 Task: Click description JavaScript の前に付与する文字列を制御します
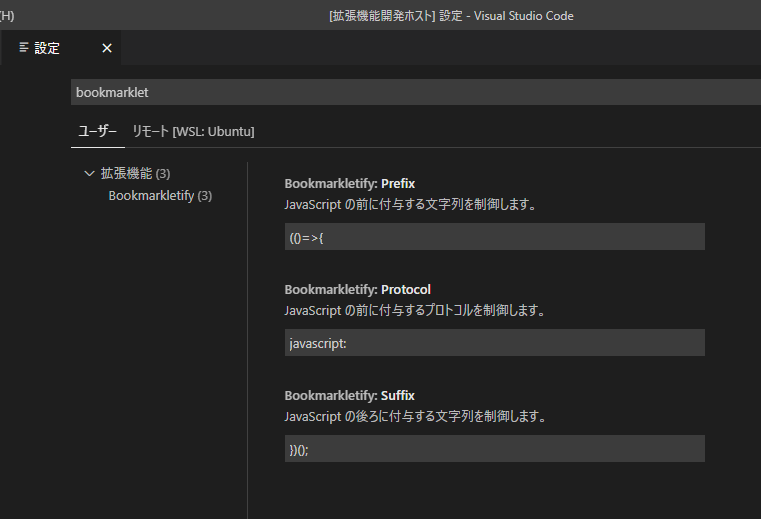point(411,204)
